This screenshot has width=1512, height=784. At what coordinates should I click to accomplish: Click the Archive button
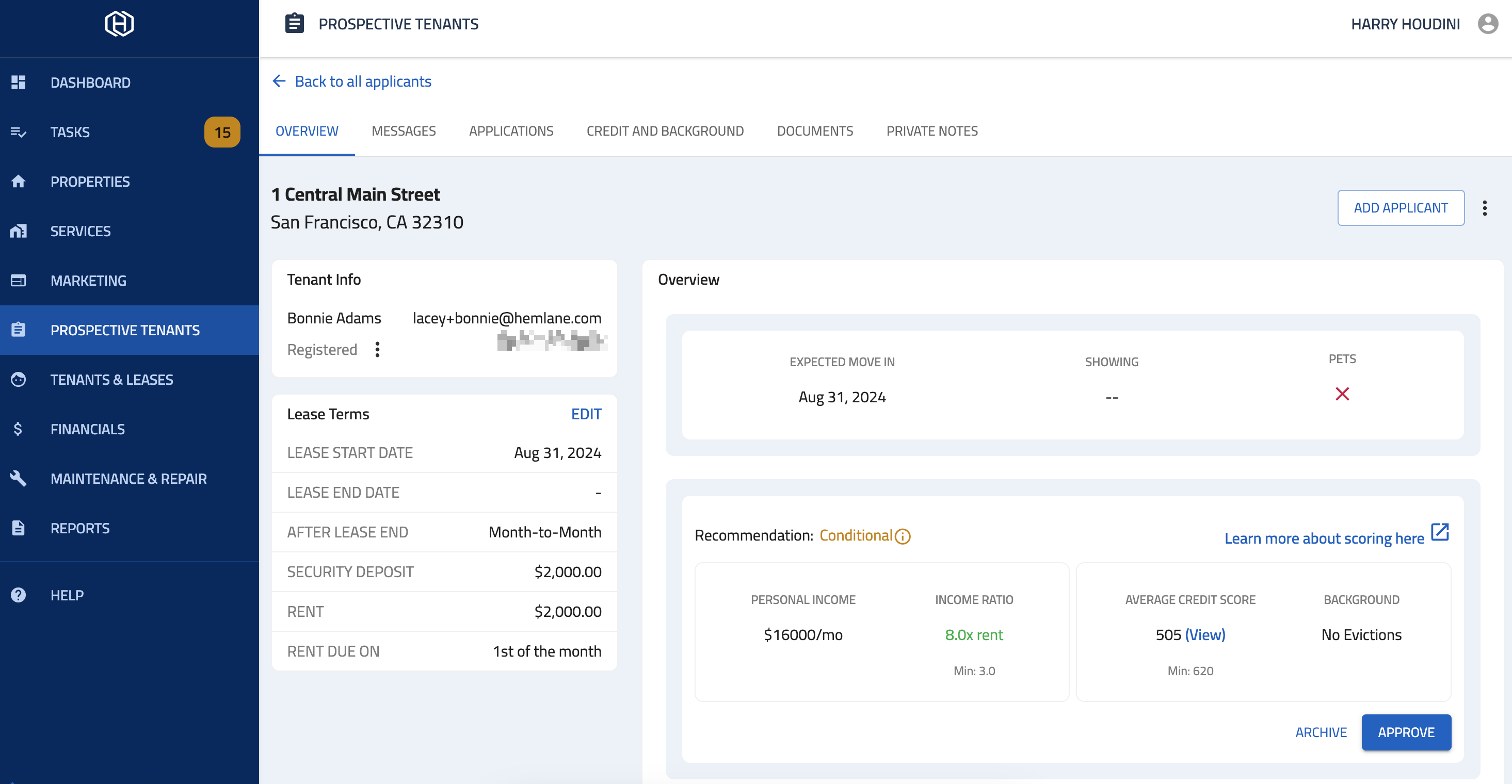pos(1321,732)
